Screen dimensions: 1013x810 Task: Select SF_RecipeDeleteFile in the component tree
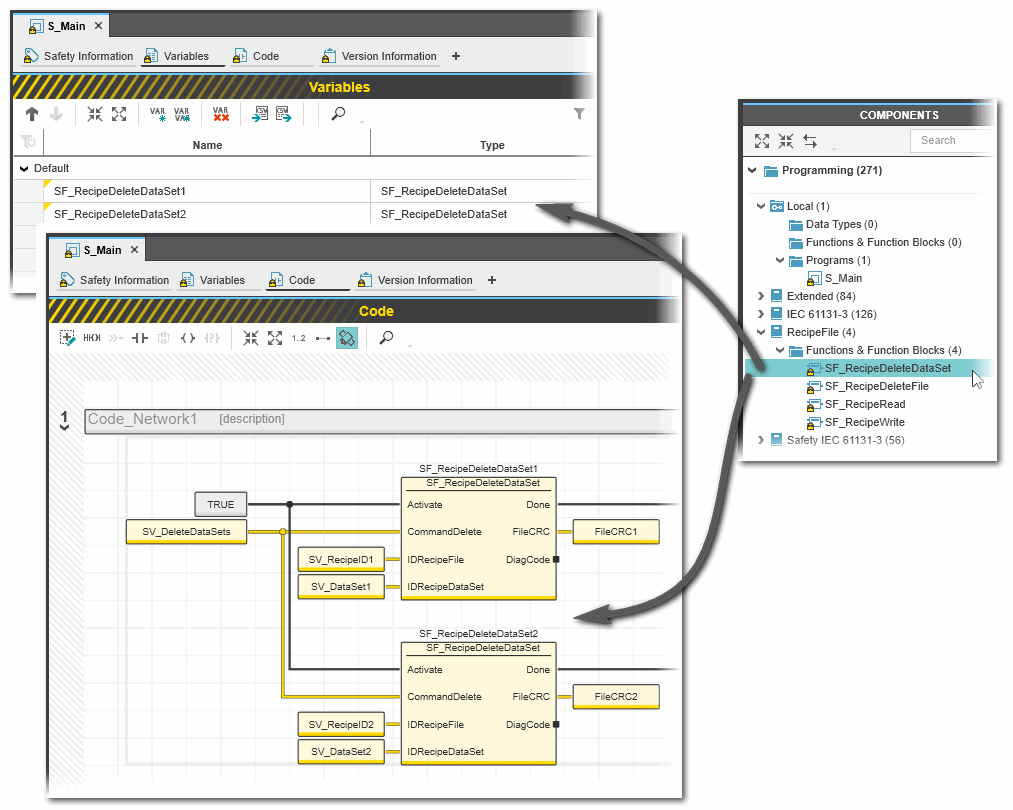(x=876, y=386)
